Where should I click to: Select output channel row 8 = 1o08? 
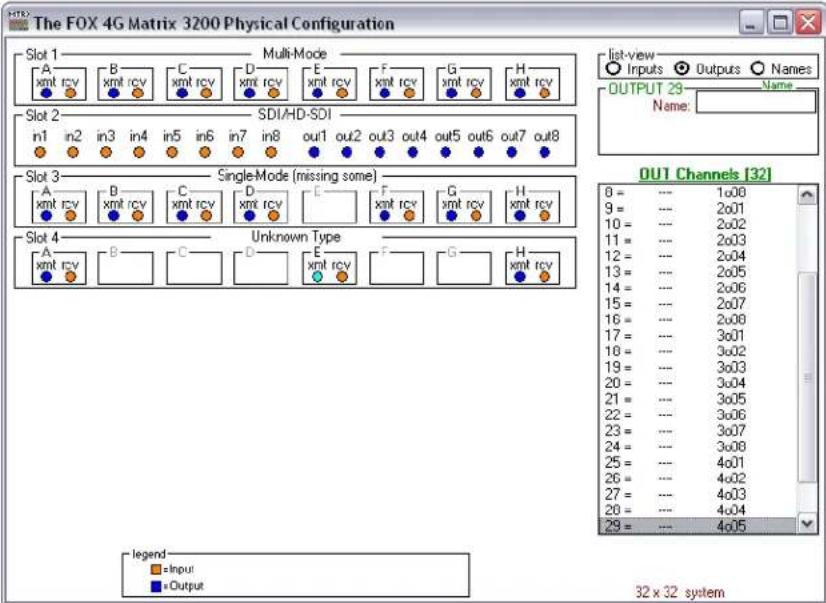tap(699, 193)
